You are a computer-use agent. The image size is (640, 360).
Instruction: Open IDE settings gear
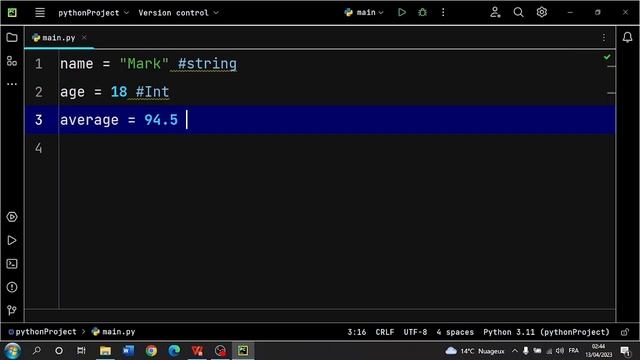542,12
